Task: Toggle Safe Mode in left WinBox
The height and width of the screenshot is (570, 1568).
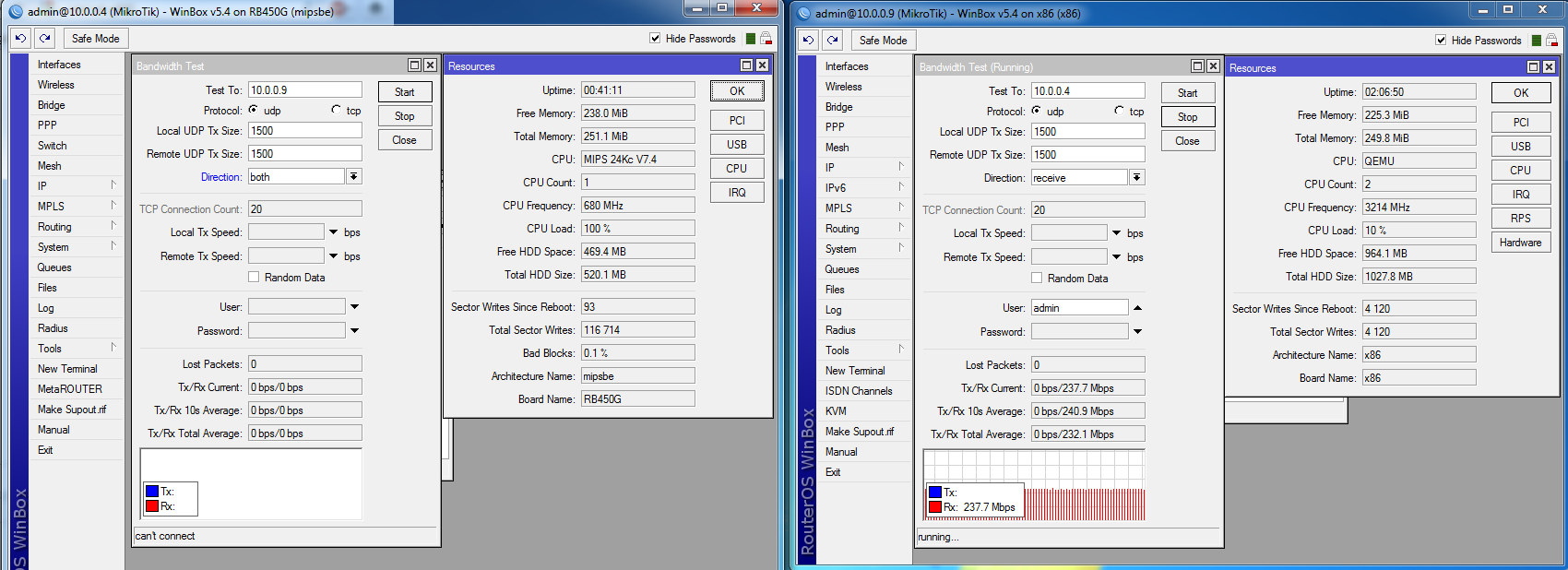Action: coord(96,39)
